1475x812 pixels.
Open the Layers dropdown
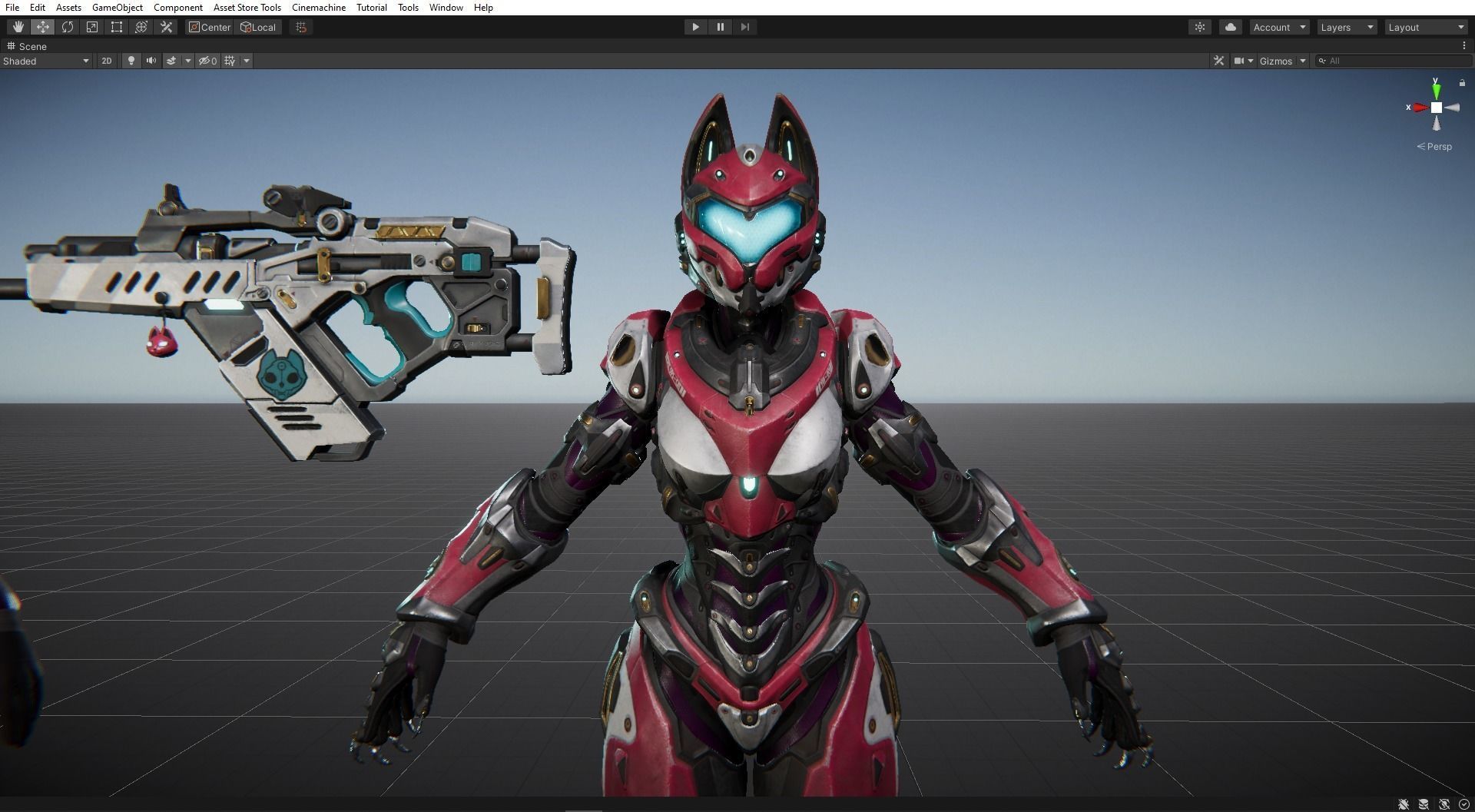click(x=1347, y=27)
